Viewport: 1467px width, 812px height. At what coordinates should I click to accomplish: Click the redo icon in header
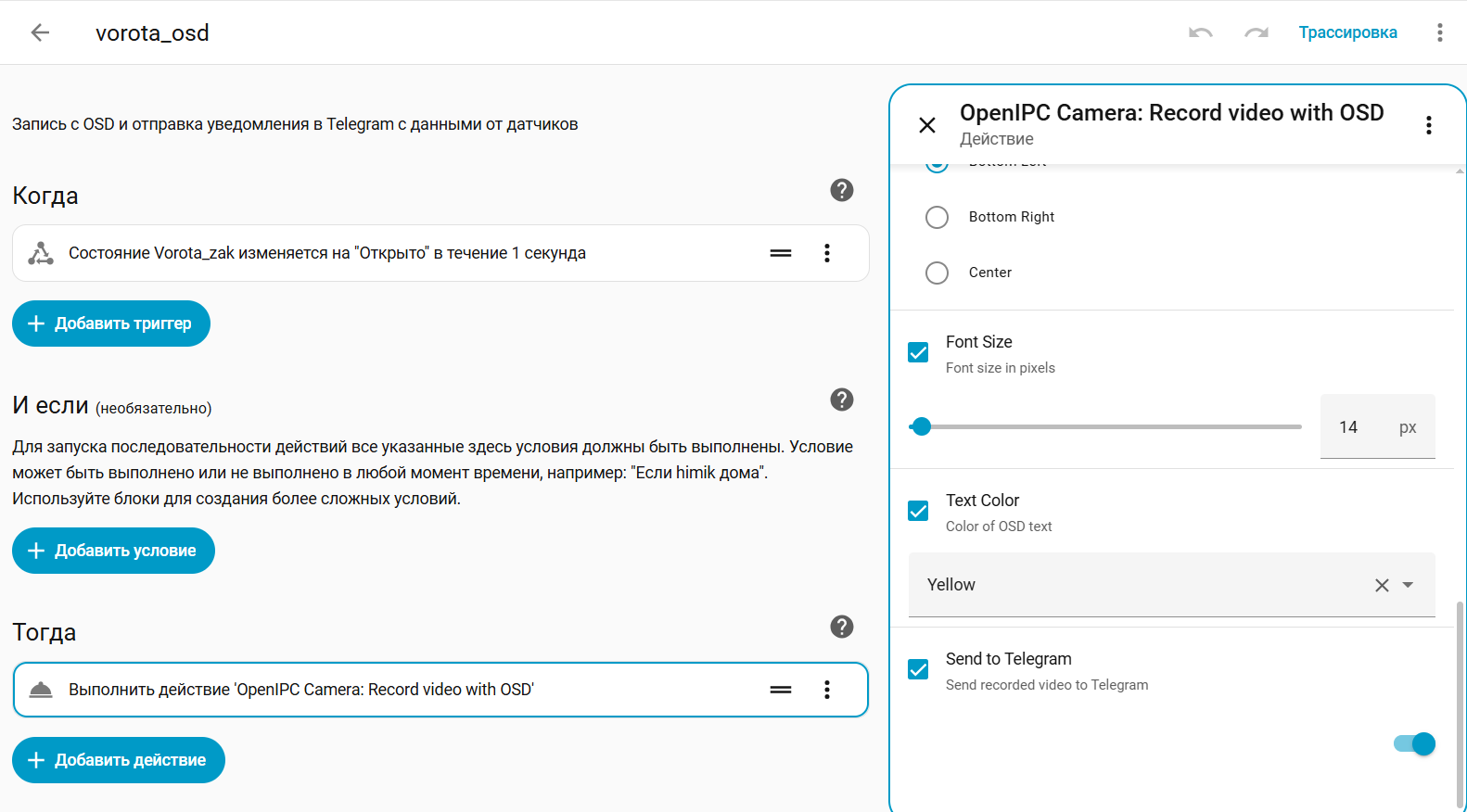coord(1257,32)
